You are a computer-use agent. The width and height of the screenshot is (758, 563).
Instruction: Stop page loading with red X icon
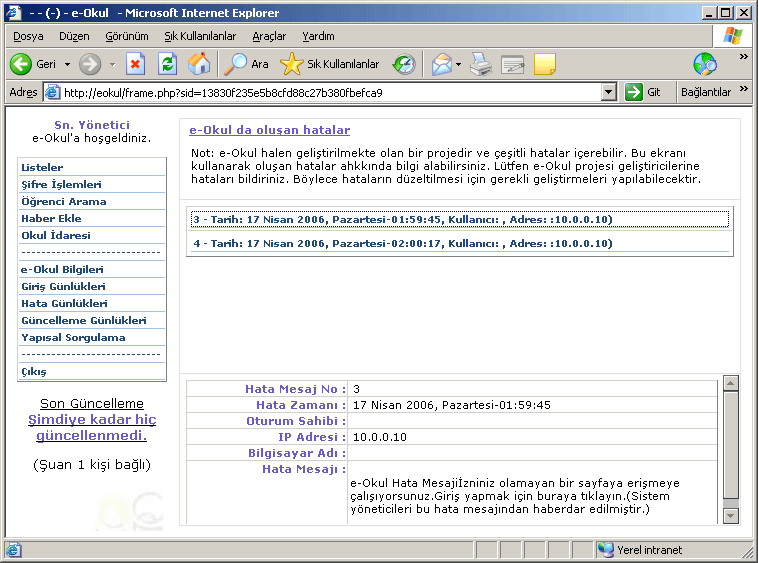(135, 64)
